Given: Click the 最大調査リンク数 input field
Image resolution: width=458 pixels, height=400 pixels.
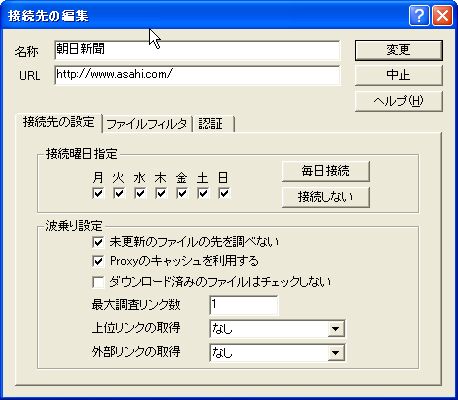Looking at the screenshot, I should point(244,305).
